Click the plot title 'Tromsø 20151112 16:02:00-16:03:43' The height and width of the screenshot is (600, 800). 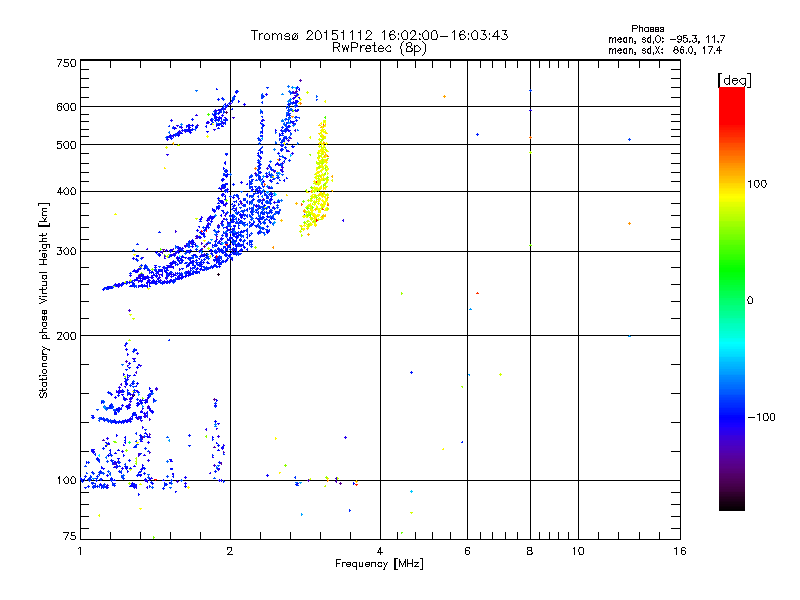(379, 35)
